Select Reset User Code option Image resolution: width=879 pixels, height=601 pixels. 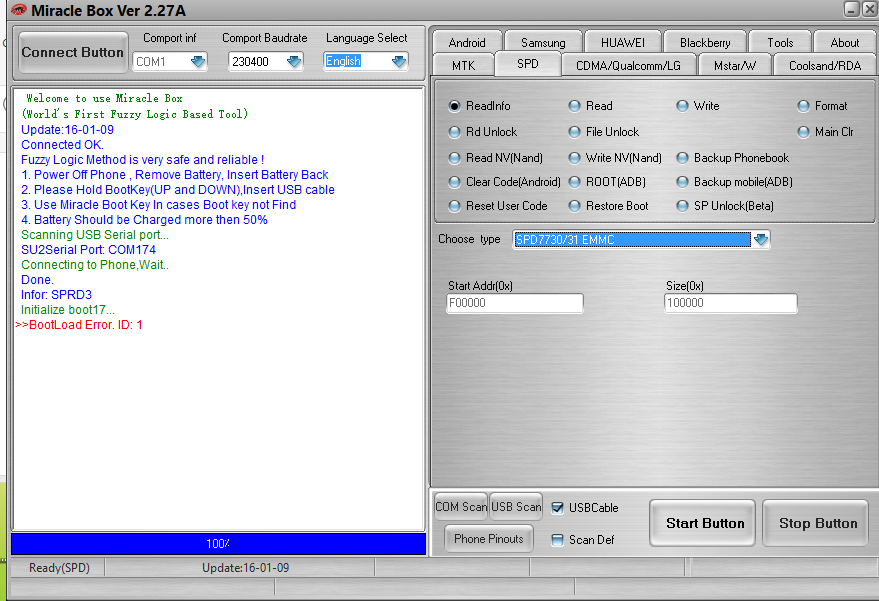tap(454, 206)
